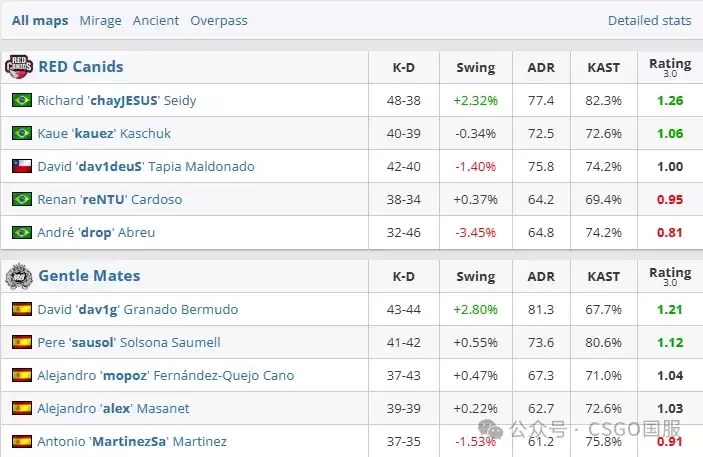Screen dimensions: 703x457
Task: Click Gentle Mates Swing column header
Action: tap(476, 277)
